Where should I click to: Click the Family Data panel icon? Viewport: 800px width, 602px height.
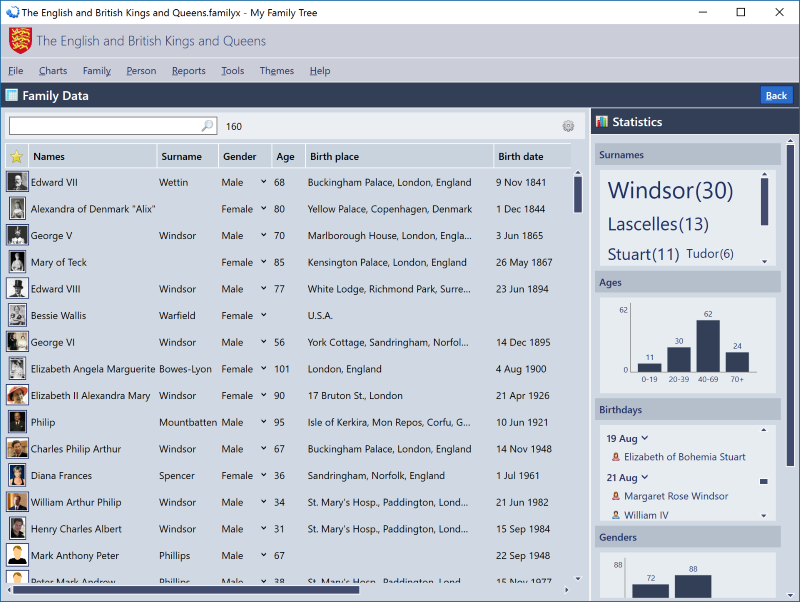click(x=11, y=96)
